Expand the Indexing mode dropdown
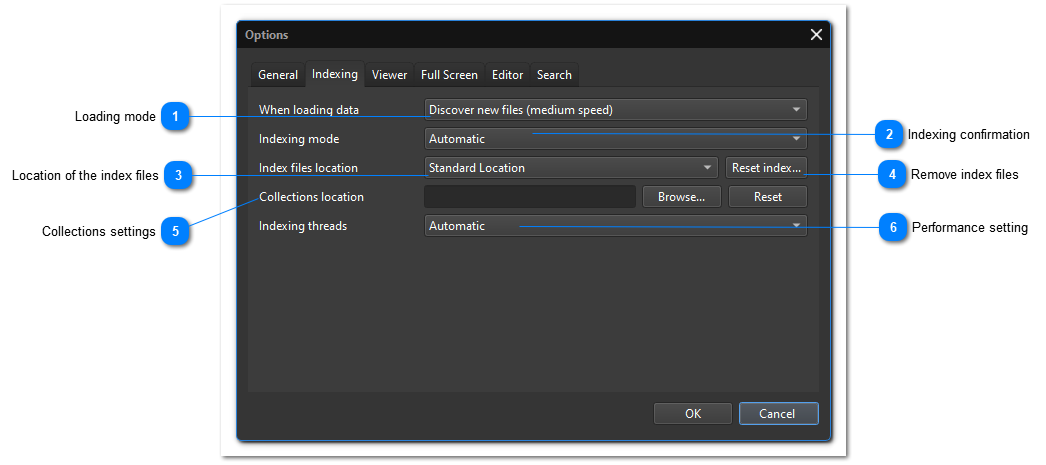 click(x=615, y=139)
